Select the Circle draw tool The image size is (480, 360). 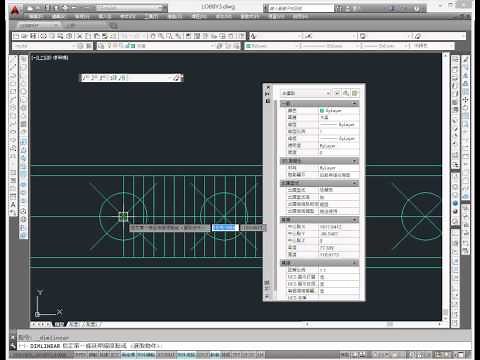click(13, 108)
